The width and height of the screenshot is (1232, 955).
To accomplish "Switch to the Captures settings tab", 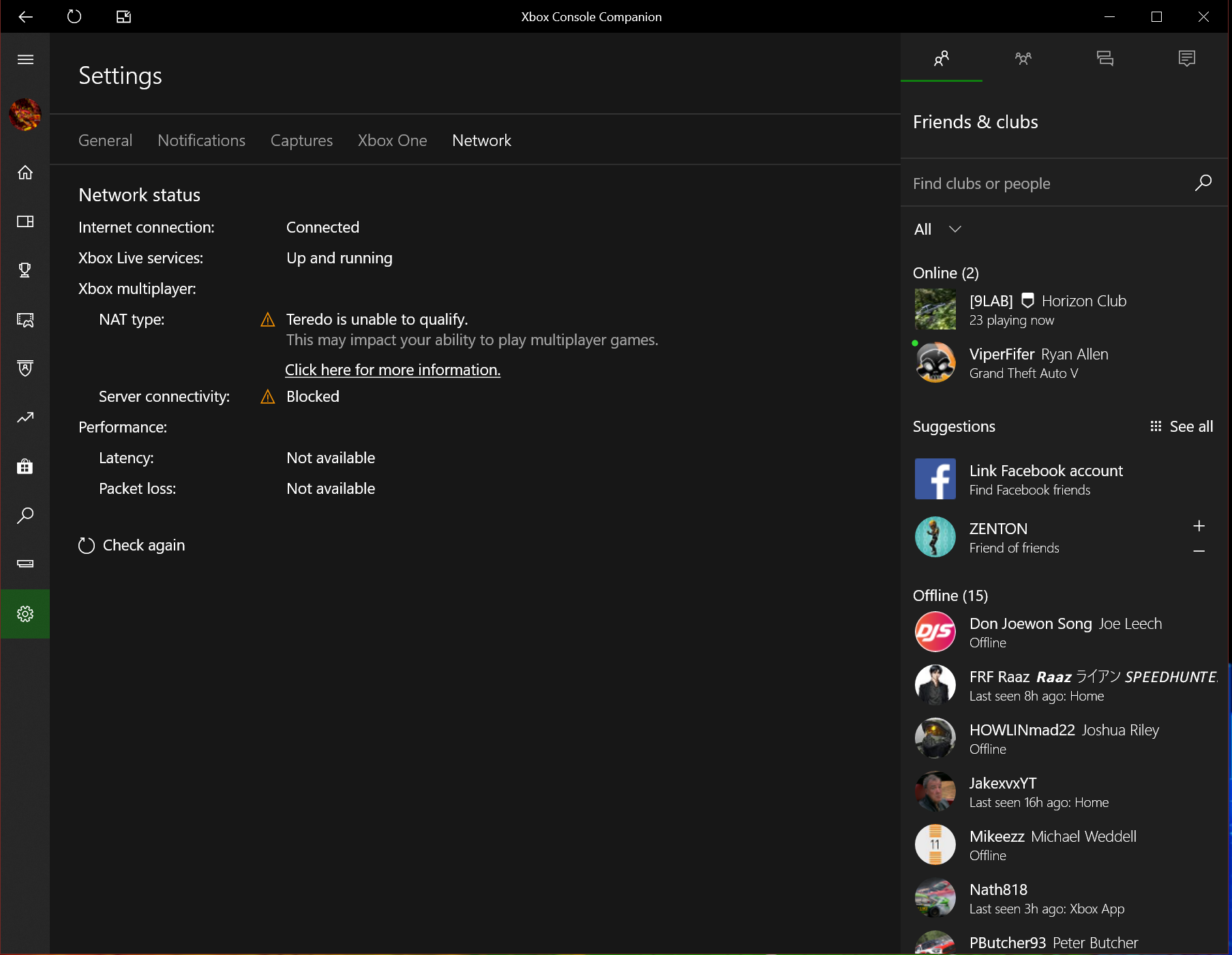I will click(x=301, y=141).
